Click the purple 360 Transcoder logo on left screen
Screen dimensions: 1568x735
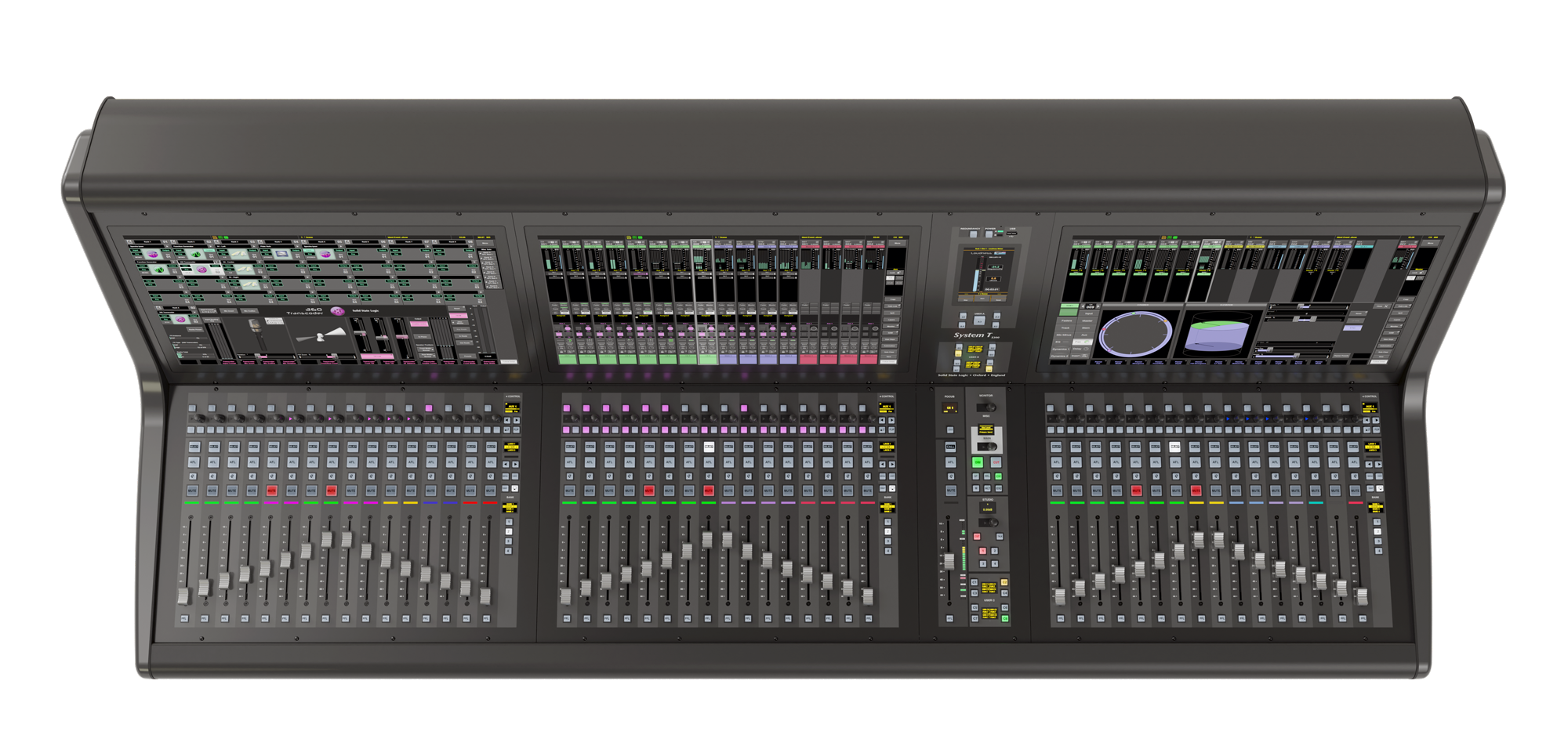click(337, 311)
